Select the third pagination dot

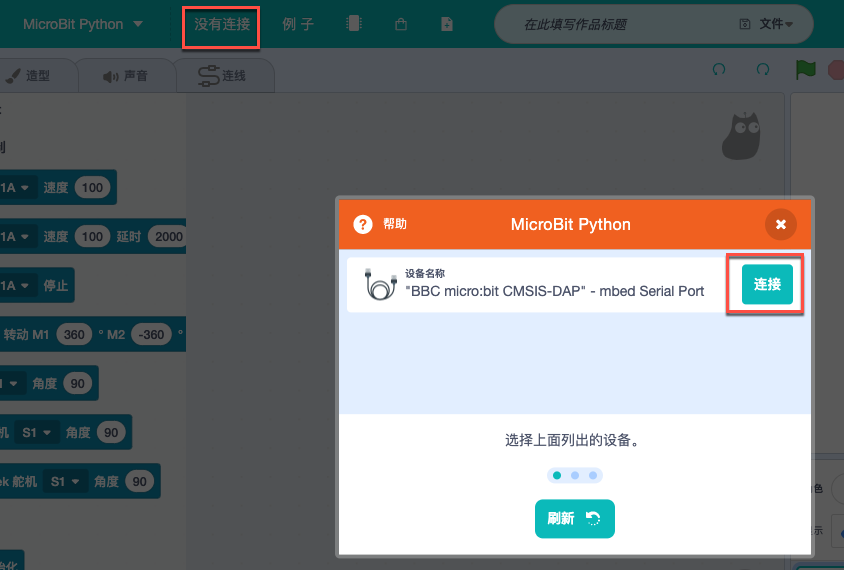point(593,475)
